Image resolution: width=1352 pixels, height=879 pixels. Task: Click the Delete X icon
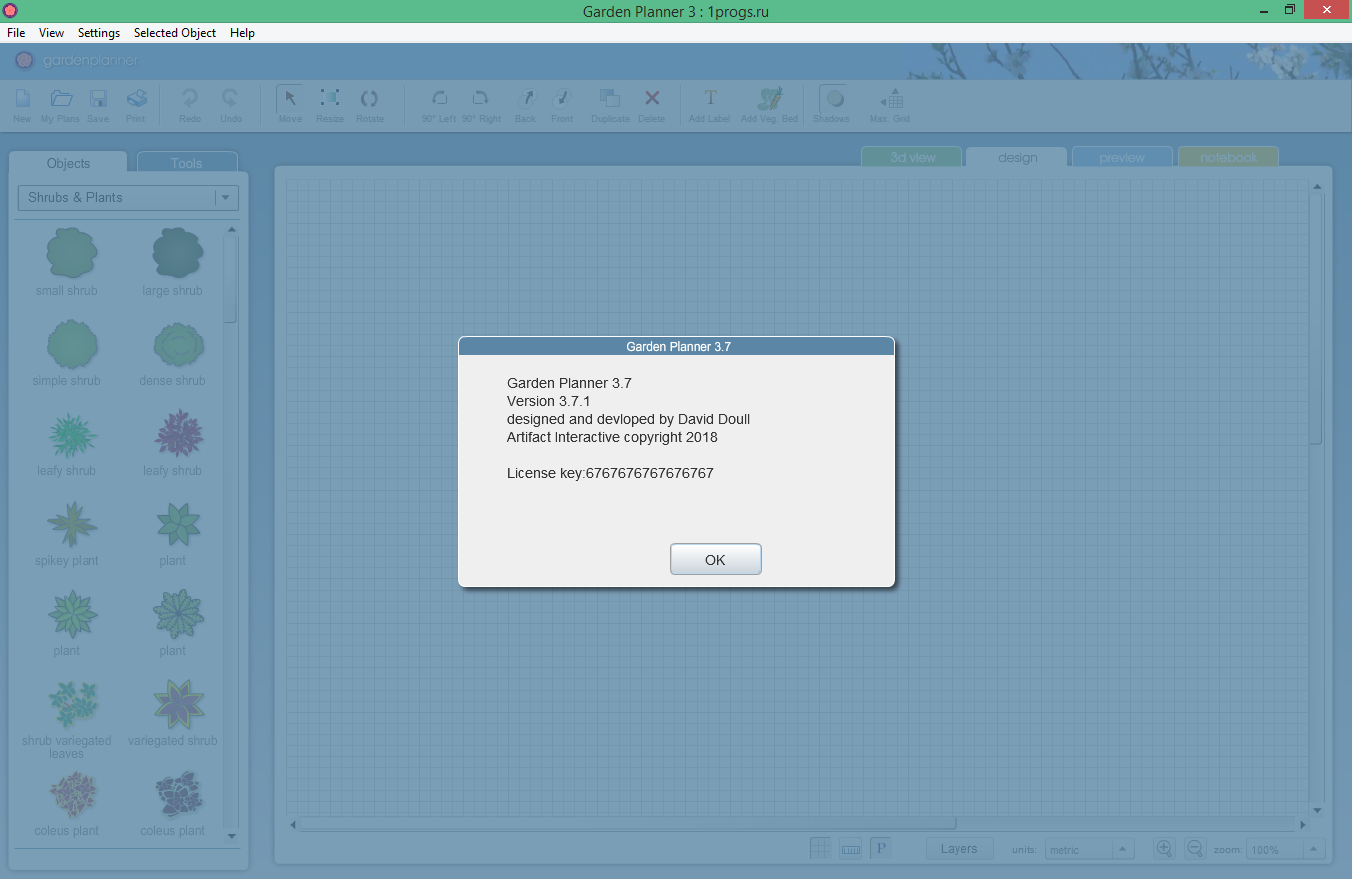tap(651, 99)
